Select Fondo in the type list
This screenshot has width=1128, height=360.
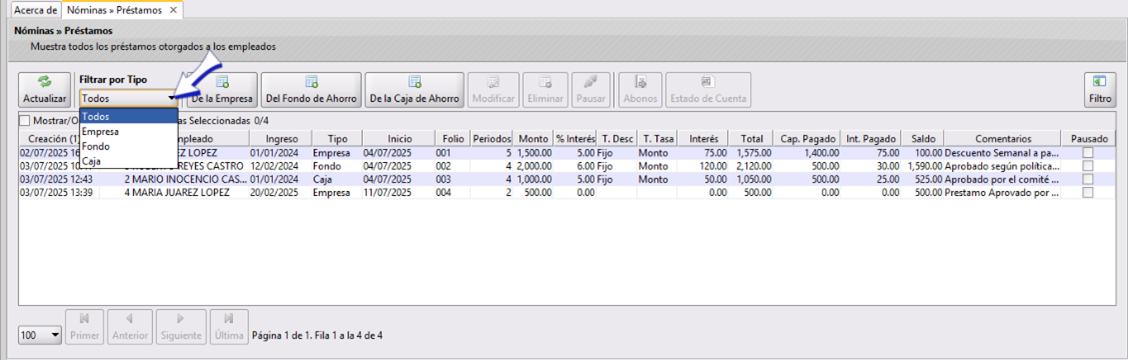[x=129, y=146]
